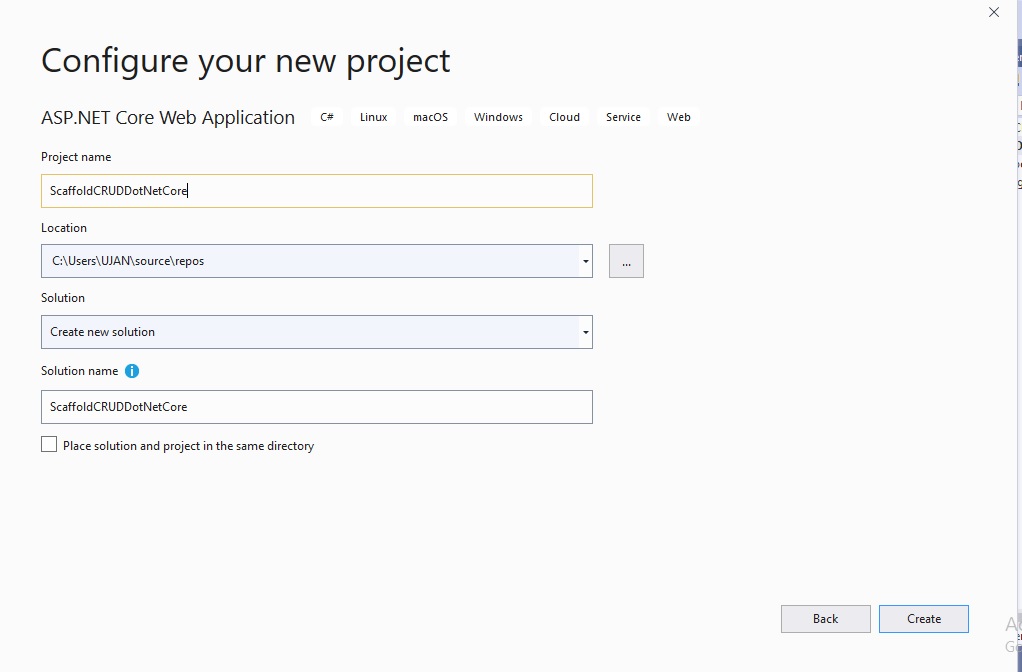Image resolution: width=1022 pixels, height=672 pixels.
Task: Click the macOS platform tag
Action: point(430,117)
